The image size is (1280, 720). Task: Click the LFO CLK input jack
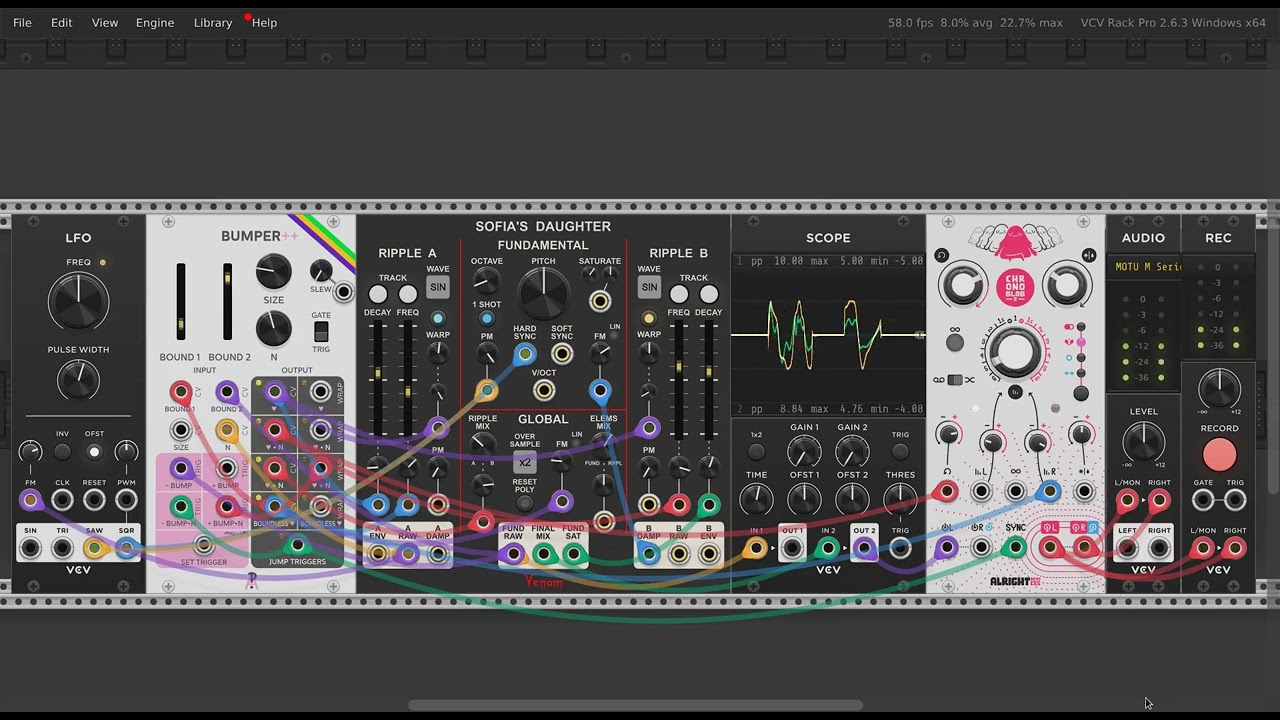(62, 500)
